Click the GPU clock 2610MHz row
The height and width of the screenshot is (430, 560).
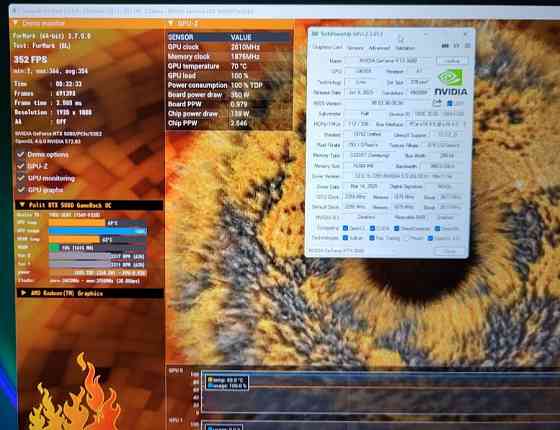229,47
